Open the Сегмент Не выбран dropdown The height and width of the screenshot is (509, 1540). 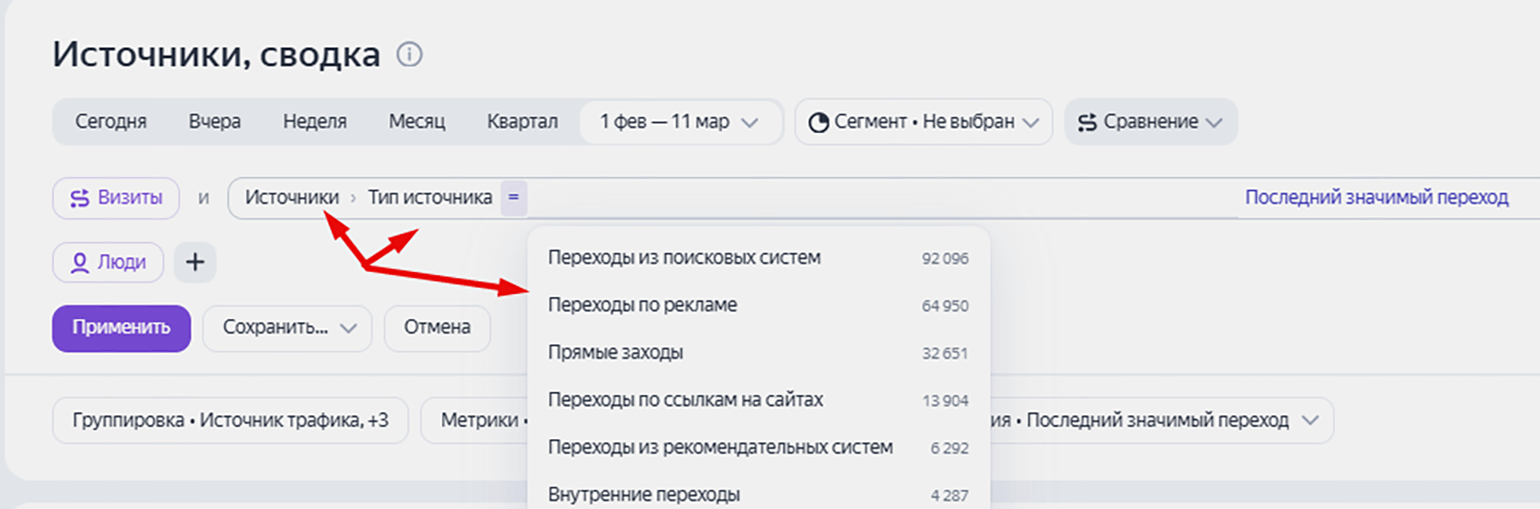coord(923,122)
